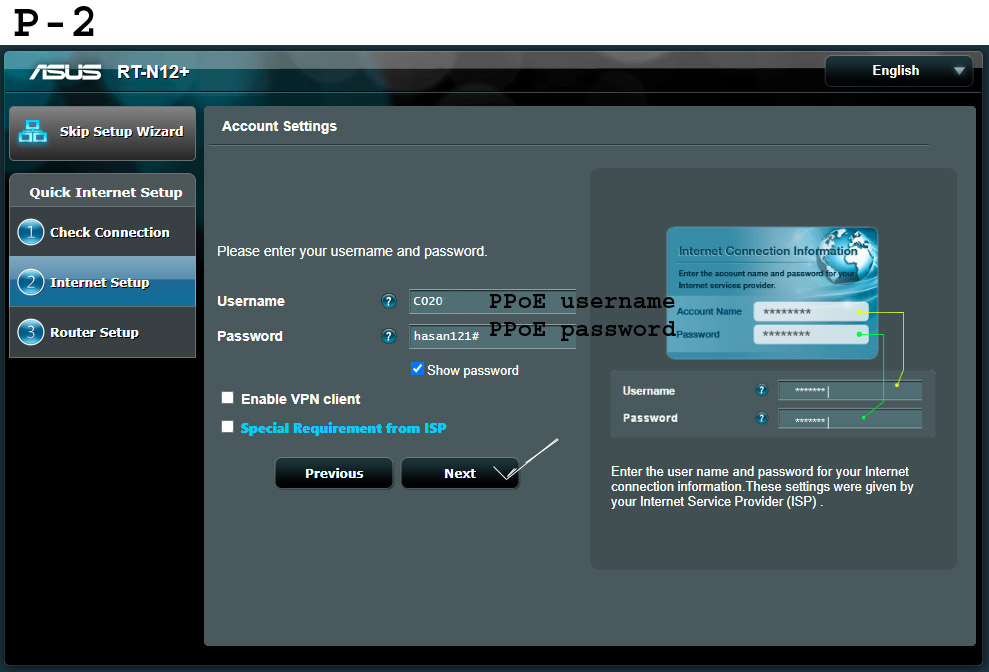Click the help icon beside Password field

click(389, 336)
